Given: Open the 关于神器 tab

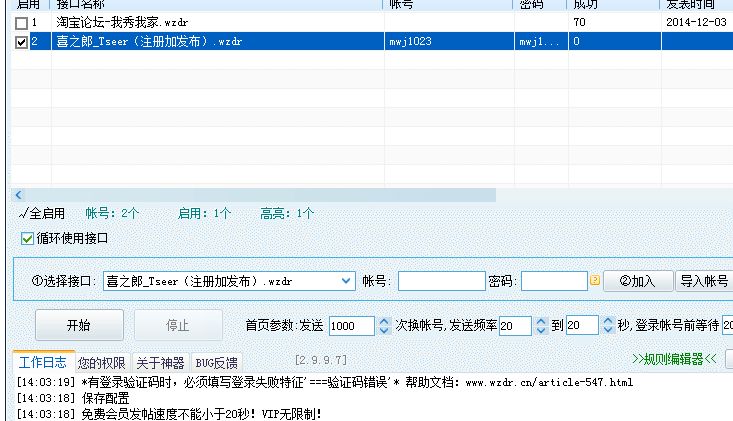Looking at the screenshot, I should click(160, 362).
